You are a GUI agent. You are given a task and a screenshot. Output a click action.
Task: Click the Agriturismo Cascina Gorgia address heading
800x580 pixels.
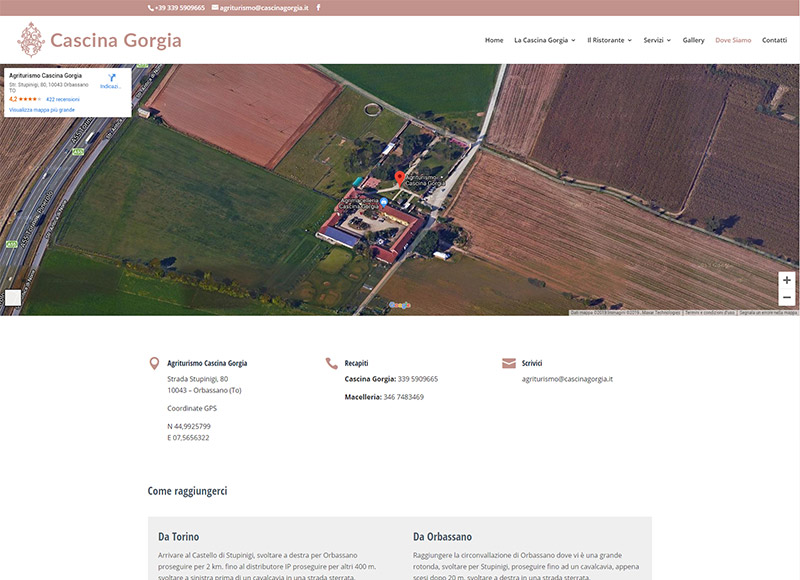pos(207,363)
